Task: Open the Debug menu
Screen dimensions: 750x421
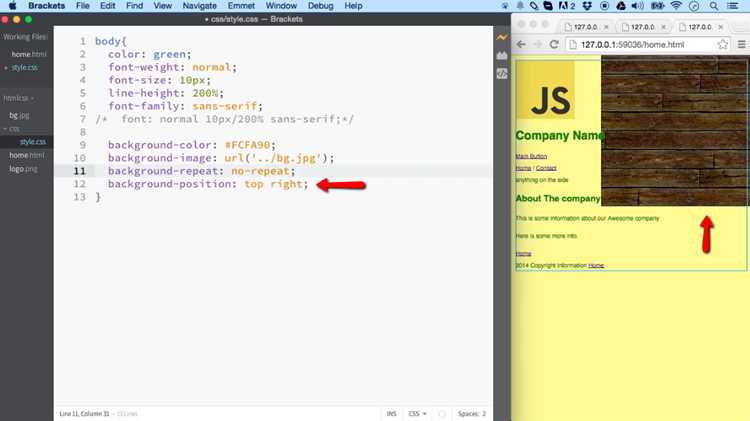Action: 320,6
